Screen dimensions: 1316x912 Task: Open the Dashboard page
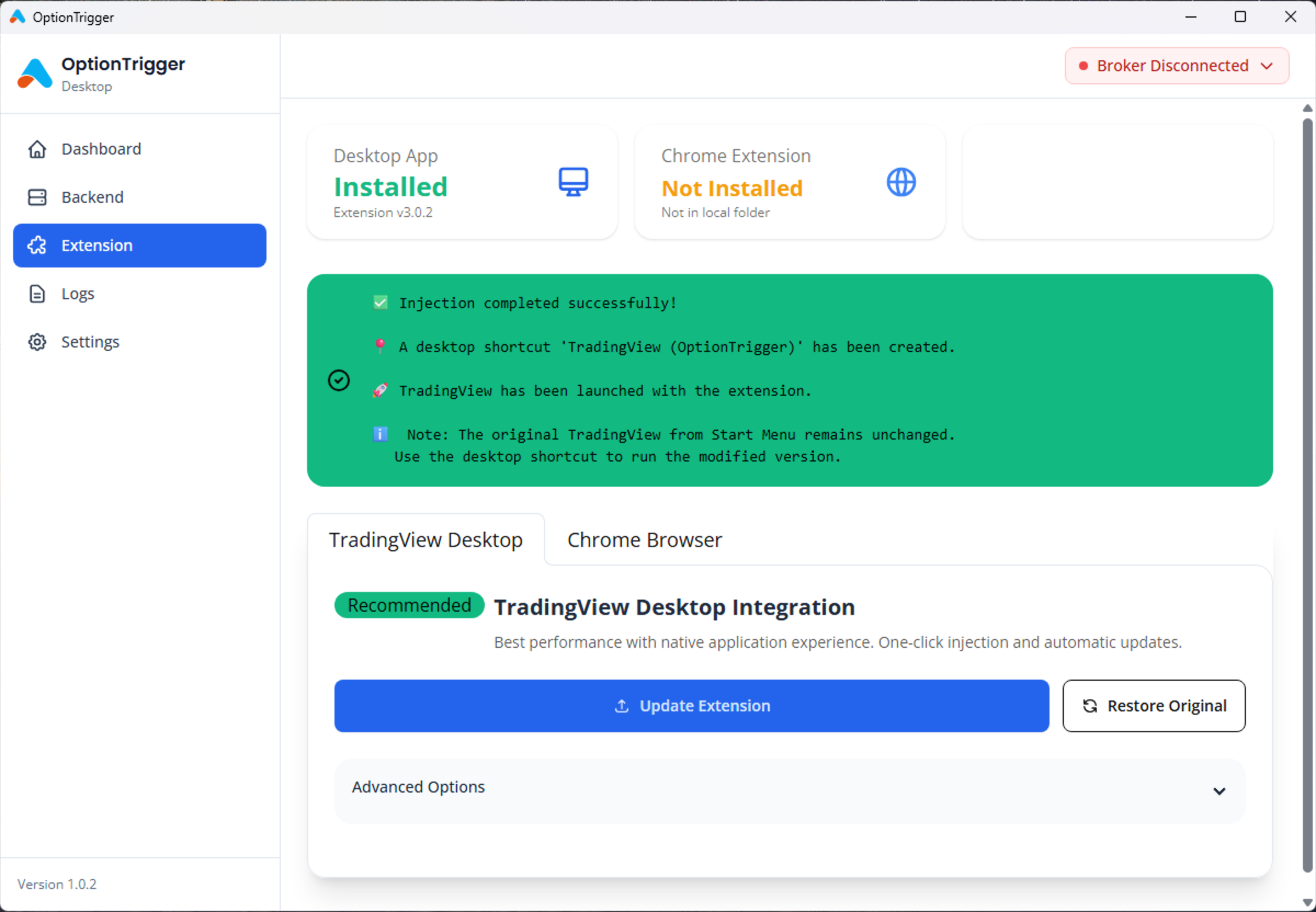139,149
